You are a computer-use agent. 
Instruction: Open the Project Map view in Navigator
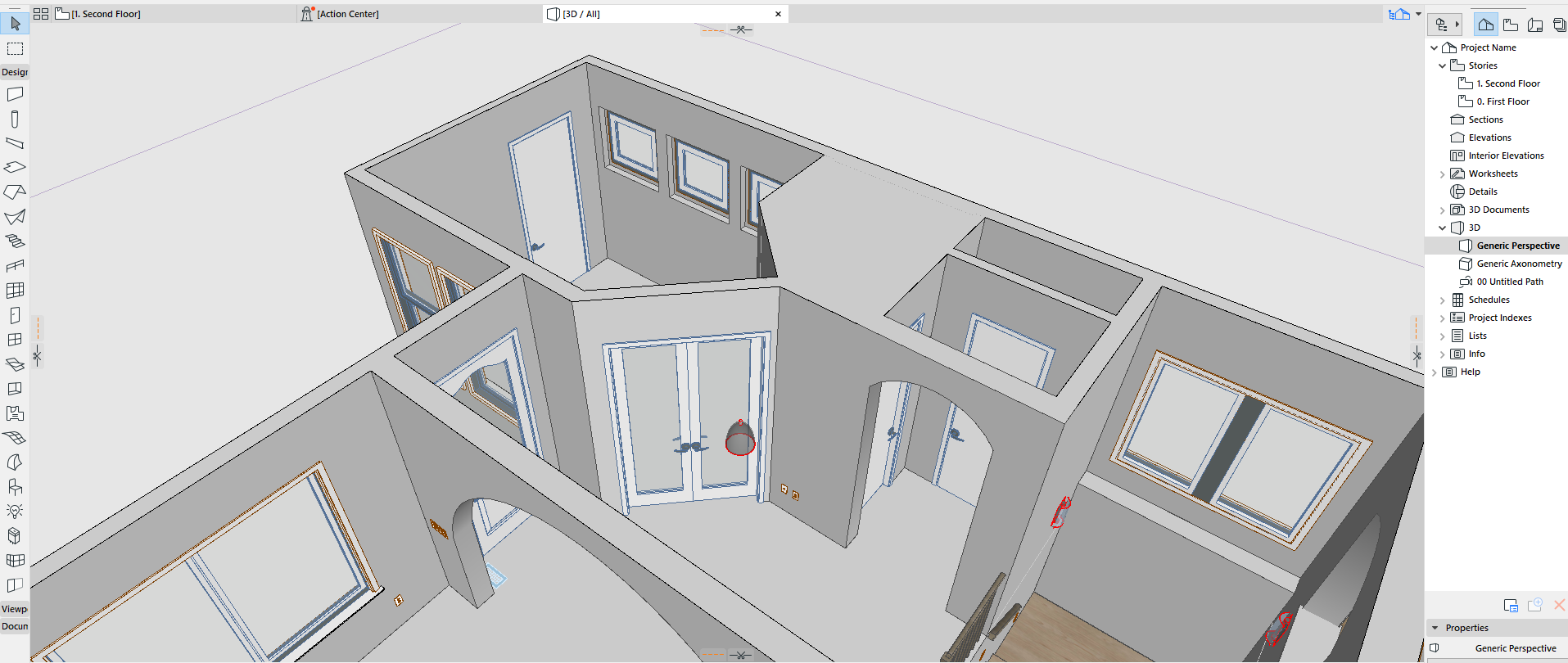pos(1485,25)
